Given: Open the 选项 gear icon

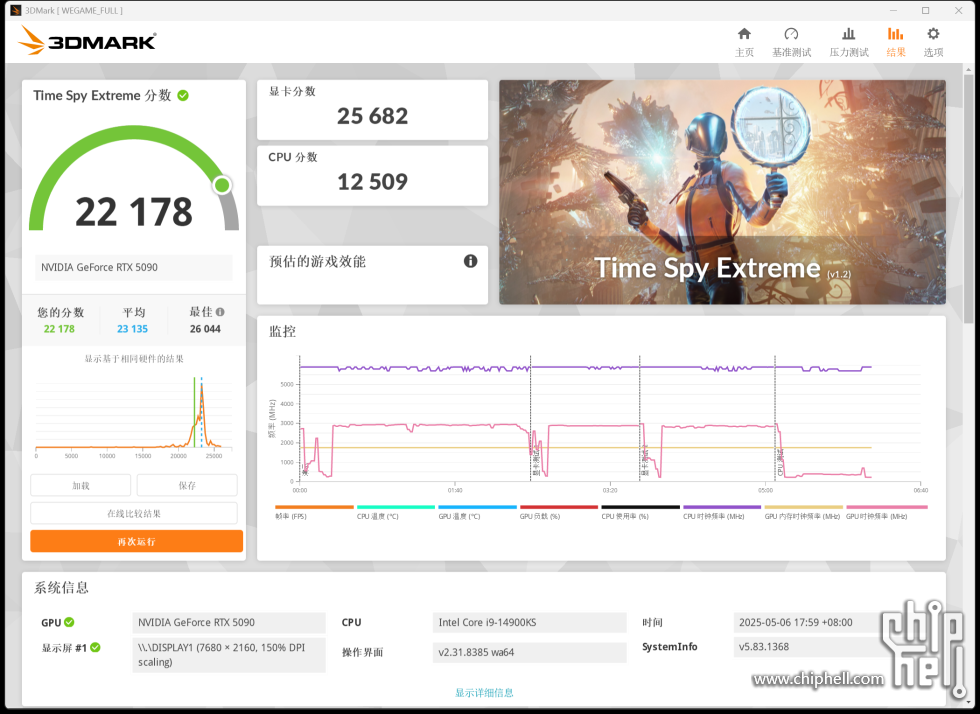Looking at the screenshot, I should (933, 34).
